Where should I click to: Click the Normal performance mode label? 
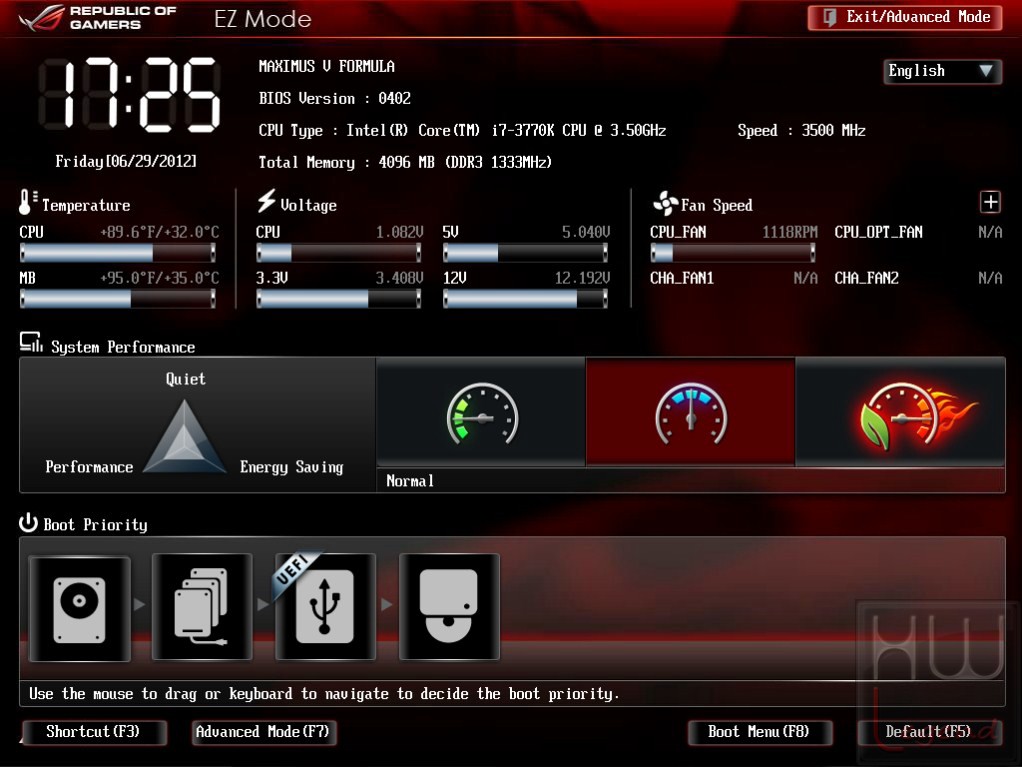pos(410,481)
